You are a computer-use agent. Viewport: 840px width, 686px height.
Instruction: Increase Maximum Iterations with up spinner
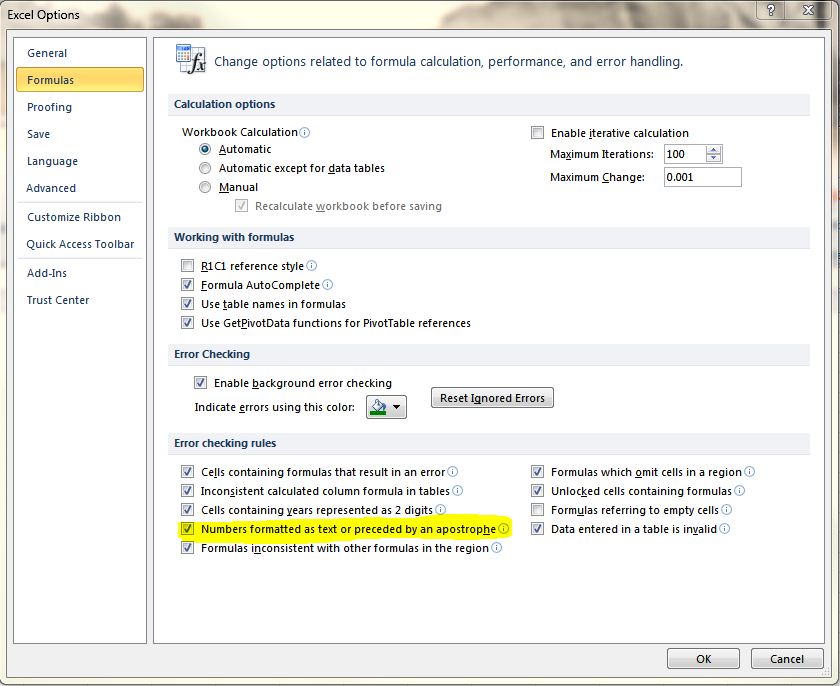click(x=713, y=150)
